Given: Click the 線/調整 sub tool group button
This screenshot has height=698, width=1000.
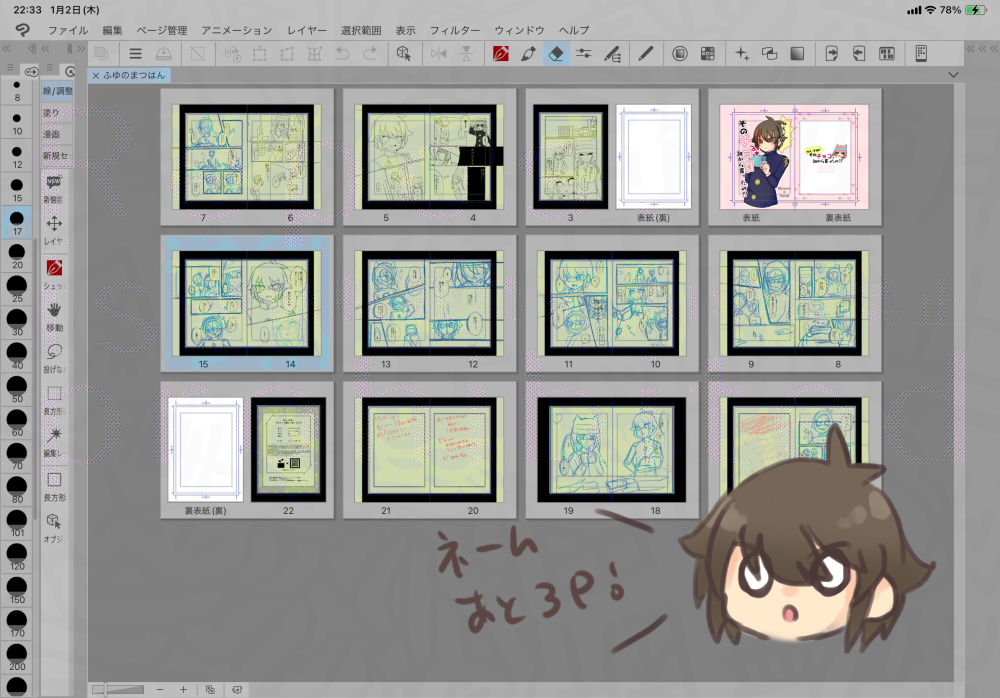Looking at the screenshot, I should pos(57,91).
